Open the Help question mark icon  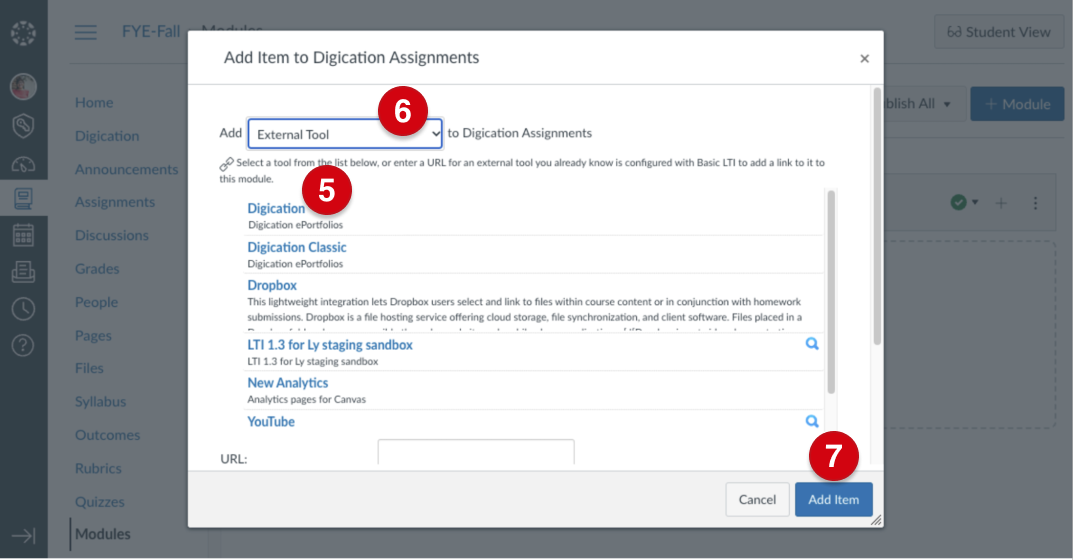pyautogui.click(x=23, y=346)
